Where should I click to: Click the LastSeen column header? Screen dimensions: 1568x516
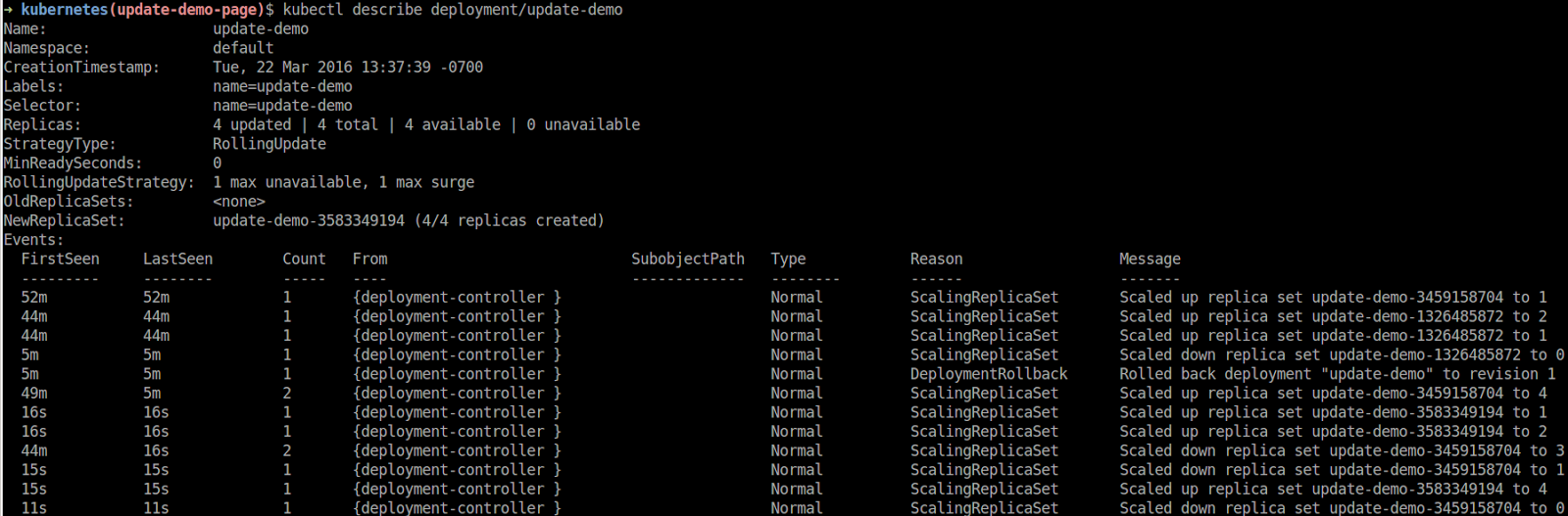(x=177, y=259)
